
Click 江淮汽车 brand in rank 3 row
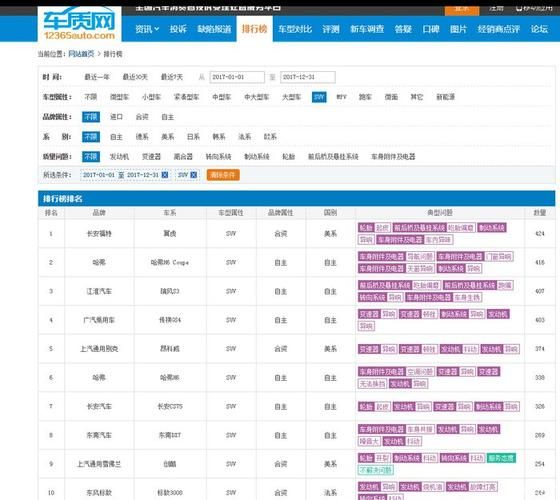99,291
